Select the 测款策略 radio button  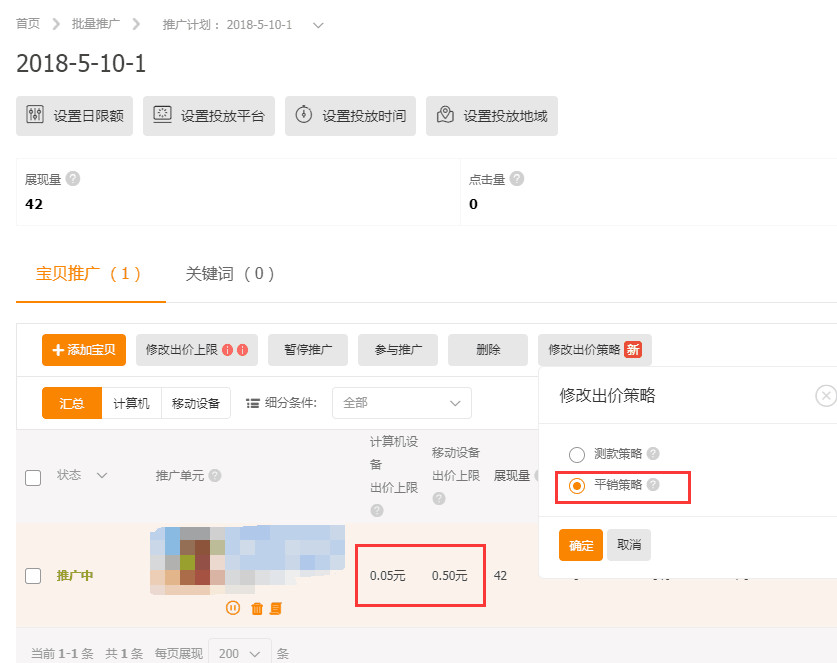(577, 454)
